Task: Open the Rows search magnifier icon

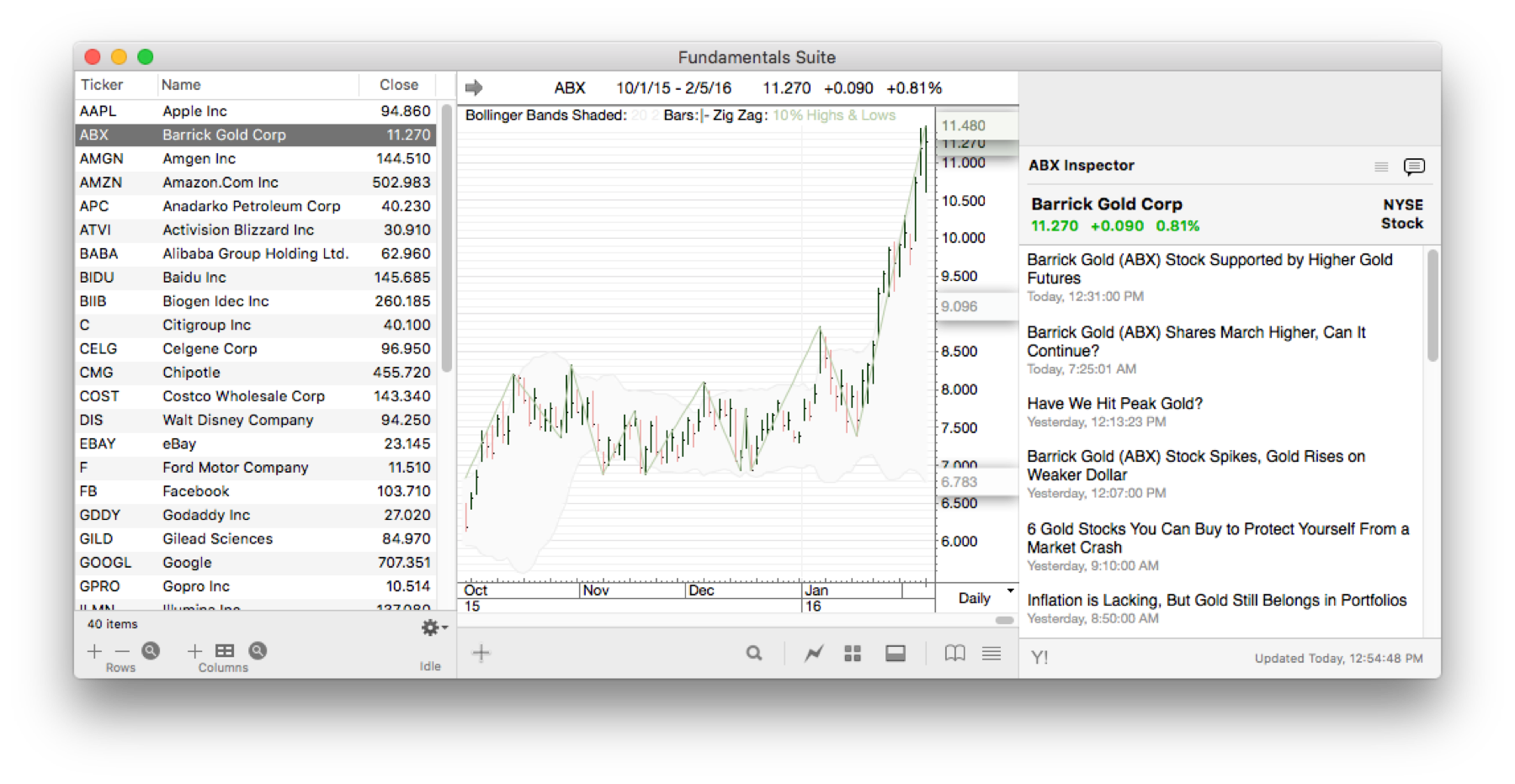Action: 150,651
